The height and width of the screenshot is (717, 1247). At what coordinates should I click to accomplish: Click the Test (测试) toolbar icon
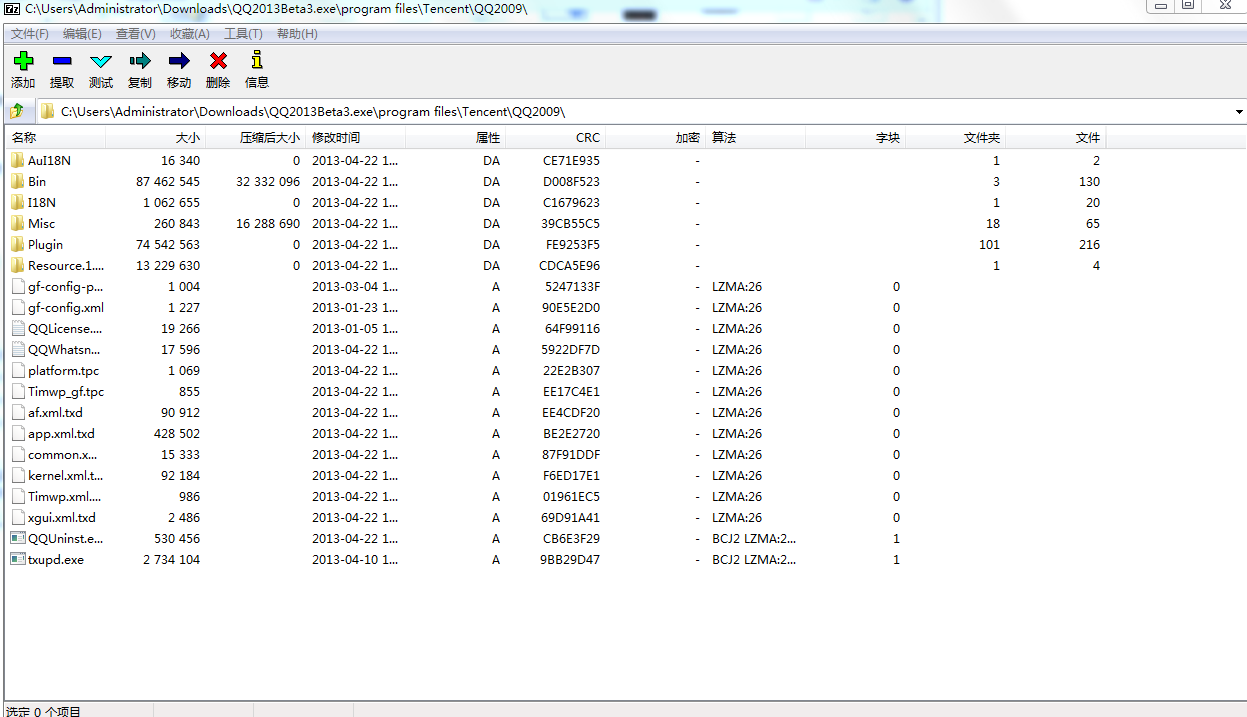coord(101,61)
